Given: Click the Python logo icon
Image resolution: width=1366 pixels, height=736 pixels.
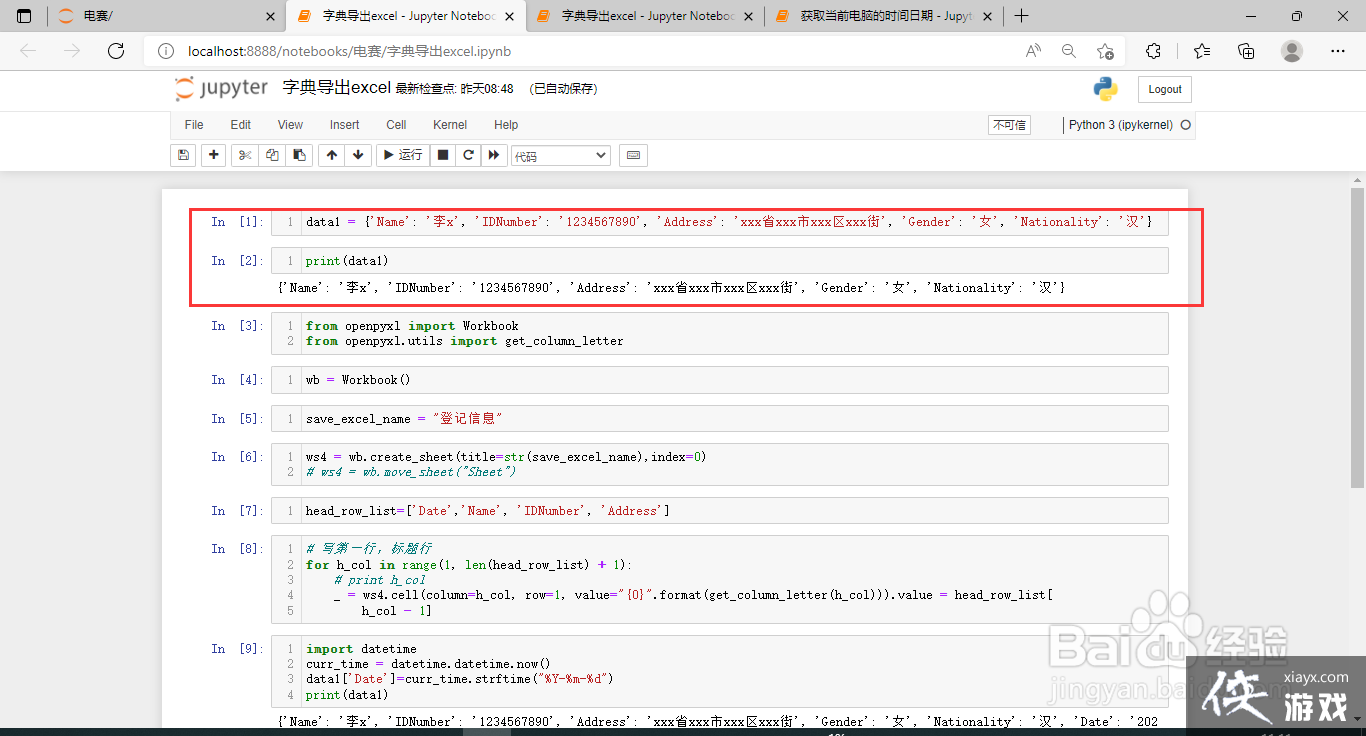Looking at the screenshot, I should 1105,89.
